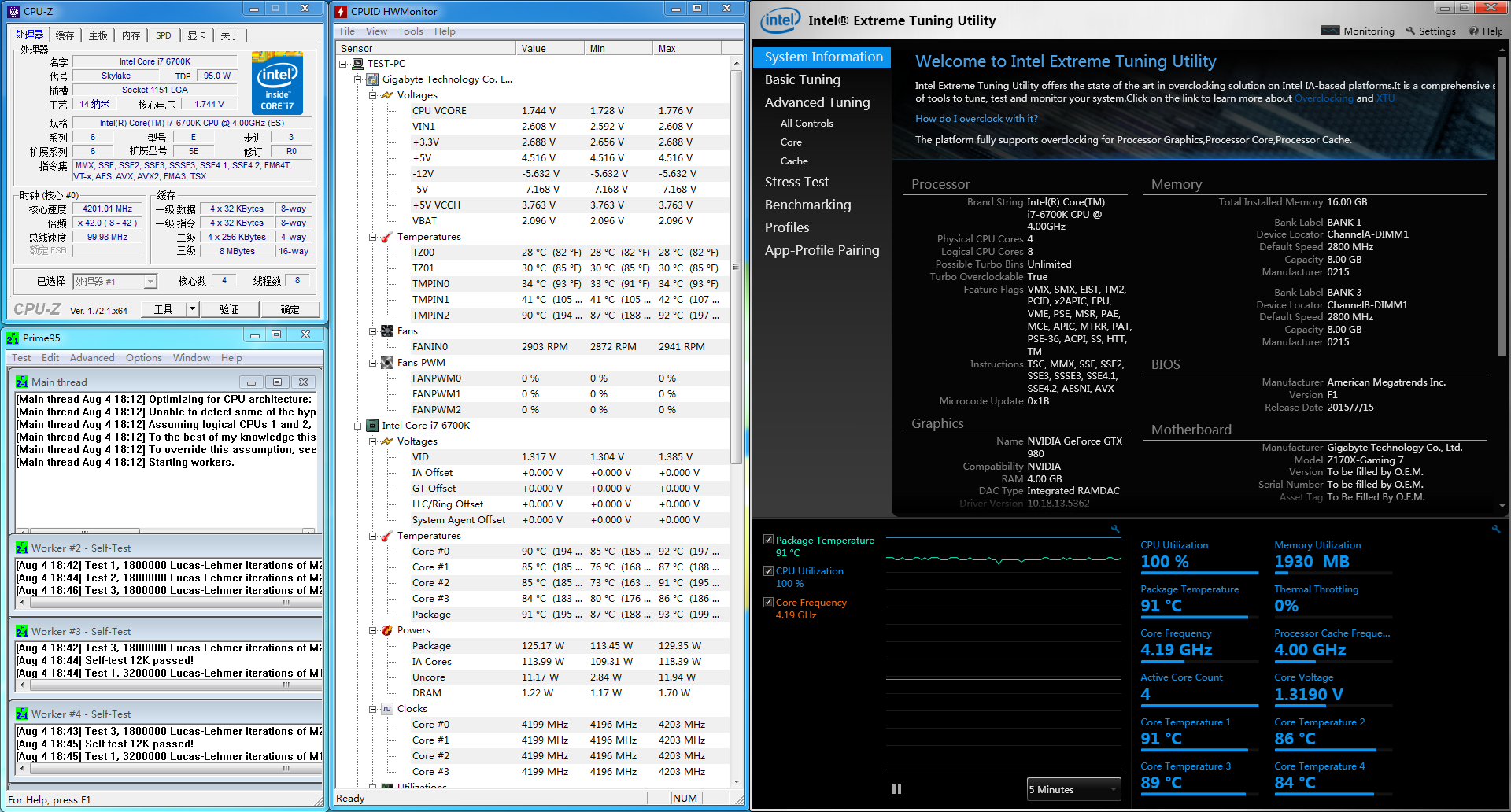Click the Fans PWM icon in tree

click(x=387, y=363)
